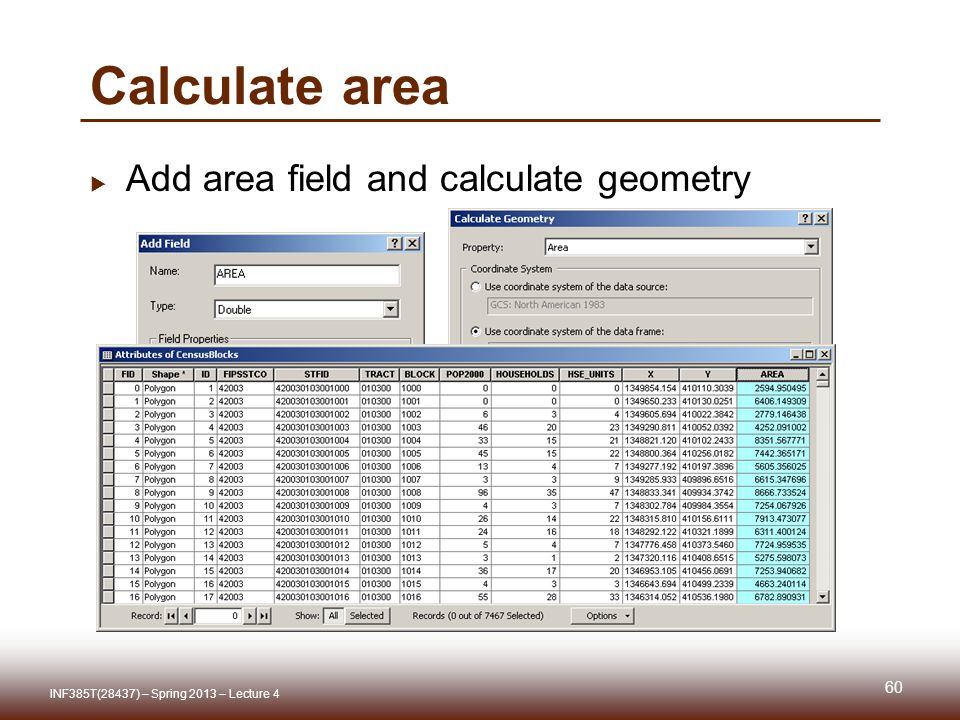Click HSE_UNITS cell with value 47

591,493
